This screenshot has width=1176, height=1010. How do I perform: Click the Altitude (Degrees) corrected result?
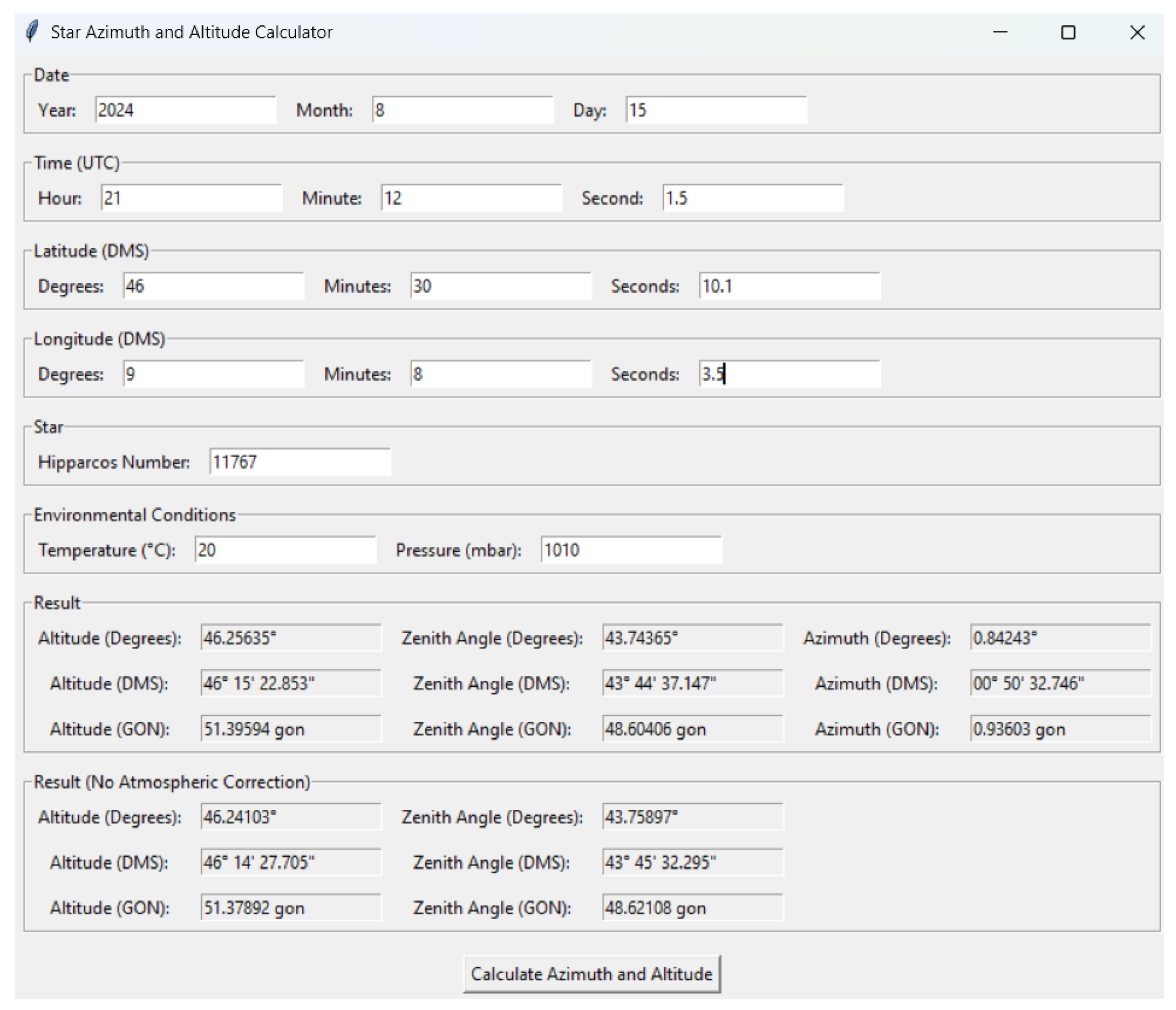291,638
